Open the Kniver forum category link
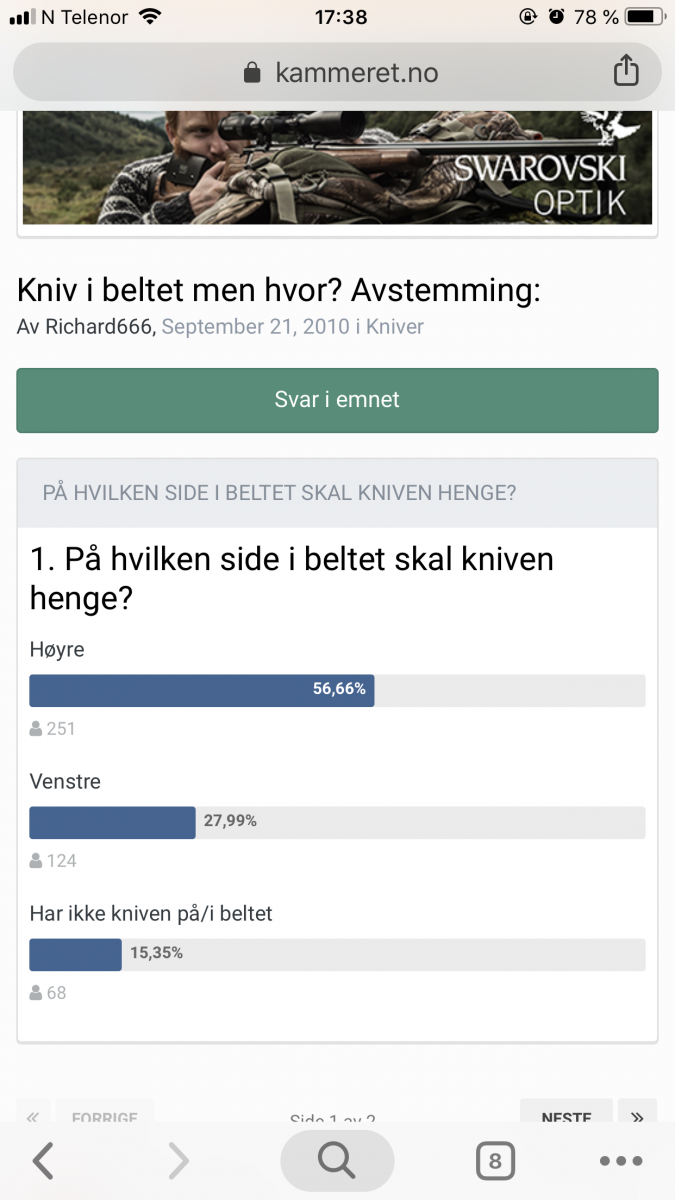This screenshot has width=675, height=1200. click(395, 327)
